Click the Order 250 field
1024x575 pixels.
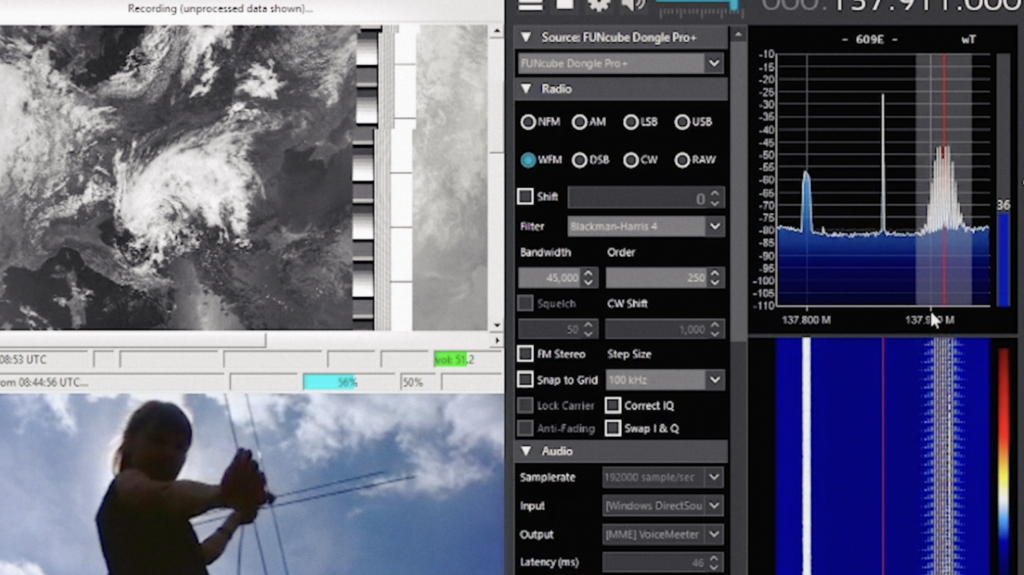coord(656,278)
